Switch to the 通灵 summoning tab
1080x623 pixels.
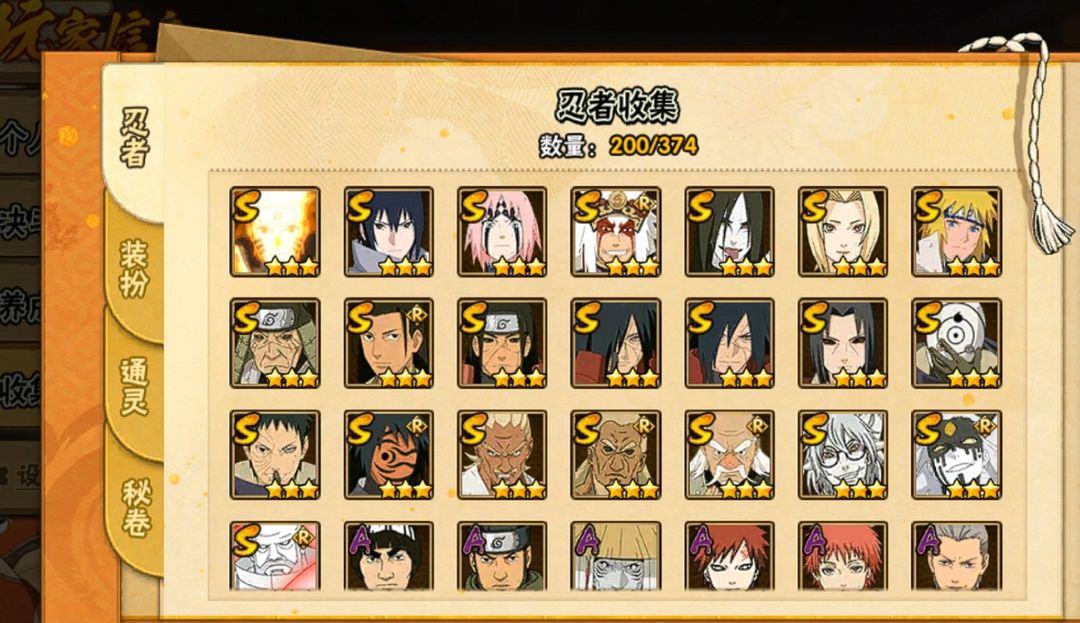(x=134, y=386)
